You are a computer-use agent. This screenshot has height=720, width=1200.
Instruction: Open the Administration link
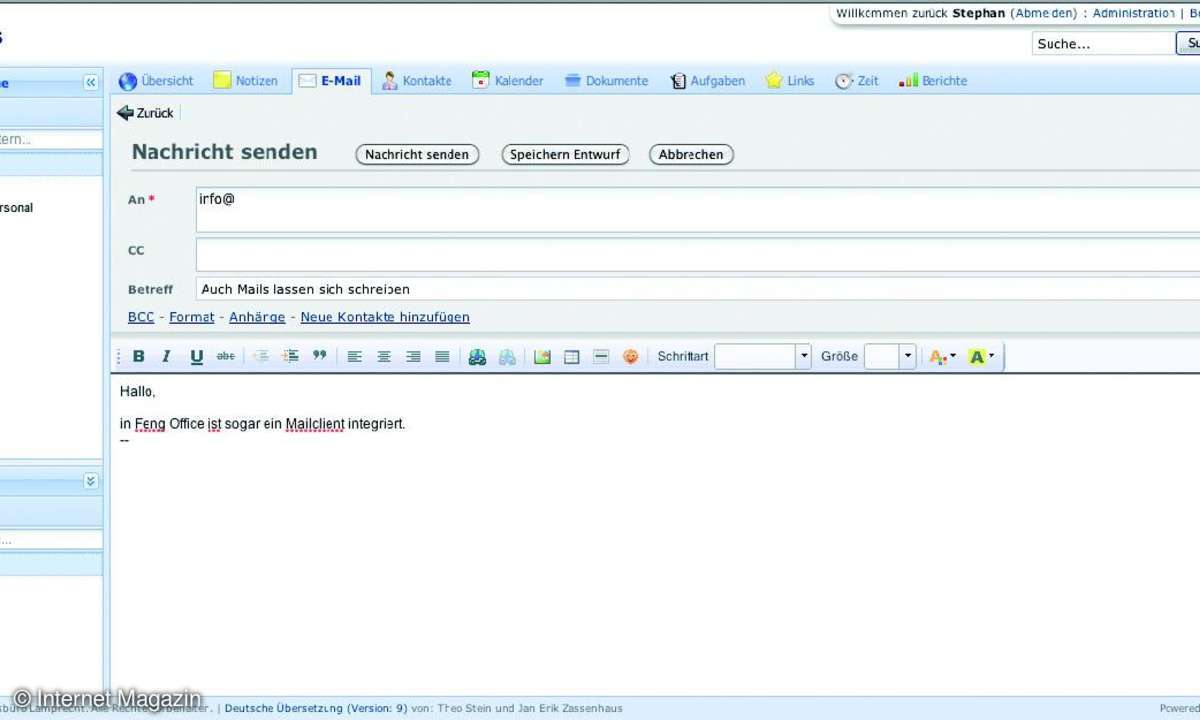pyautogui.click(x=1133, y=13)
